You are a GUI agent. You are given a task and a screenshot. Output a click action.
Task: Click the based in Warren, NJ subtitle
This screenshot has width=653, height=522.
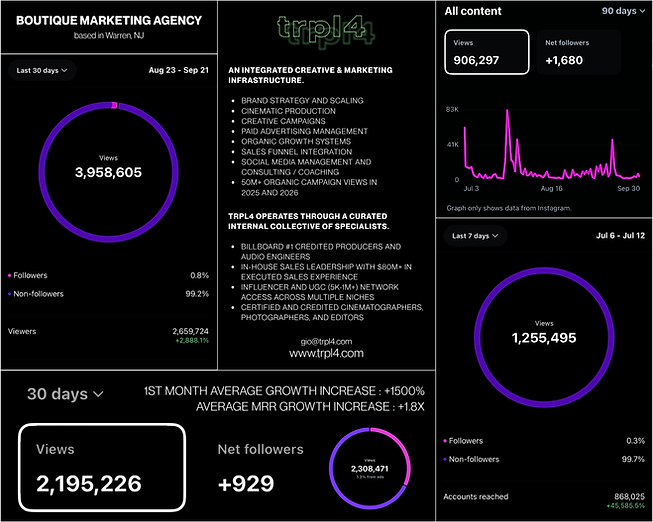click(109, 36)
